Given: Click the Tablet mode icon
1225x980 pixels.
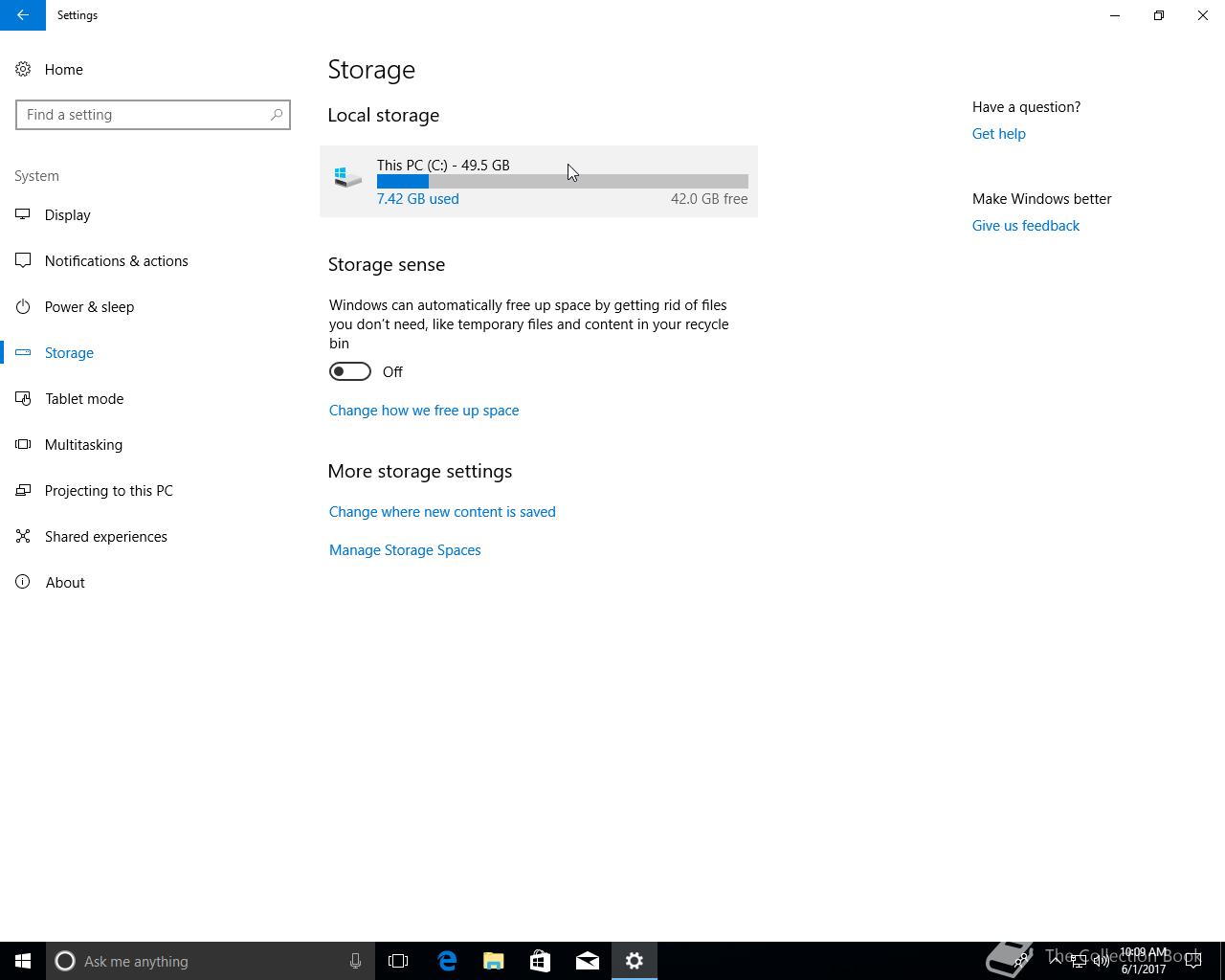Looking at the screenshot, I should (x=23, y=398).
